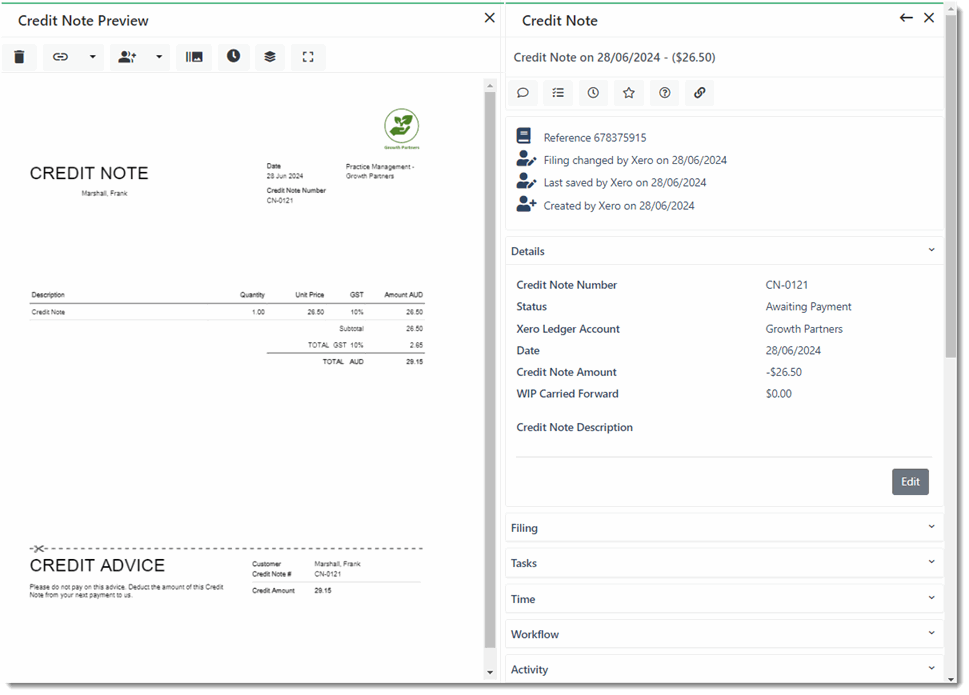Viewport: 969px width, 695px height.
Task: Click the 28/06/2024 date value in Details
Action: tap(793, 350)
